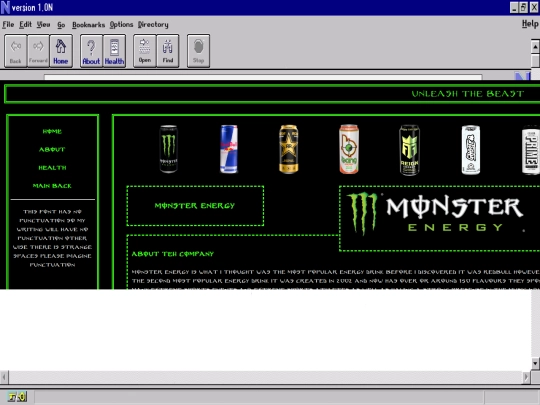Click the vertical scrollbar up arrow
Screen dimensions: 540x405
pos(535,46)
